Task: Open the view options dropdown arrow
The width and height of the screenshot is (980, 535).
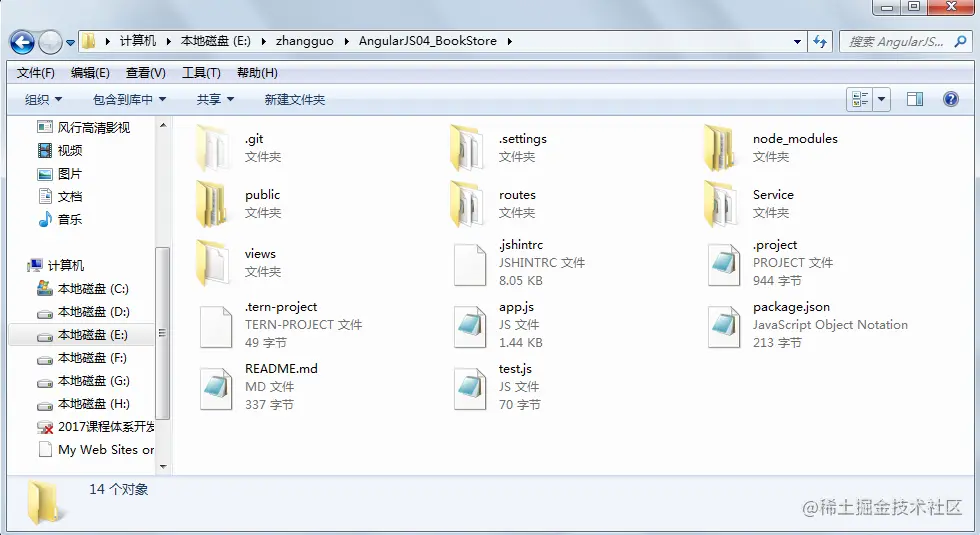Action: pyautogui.click(x=881, y=99)
